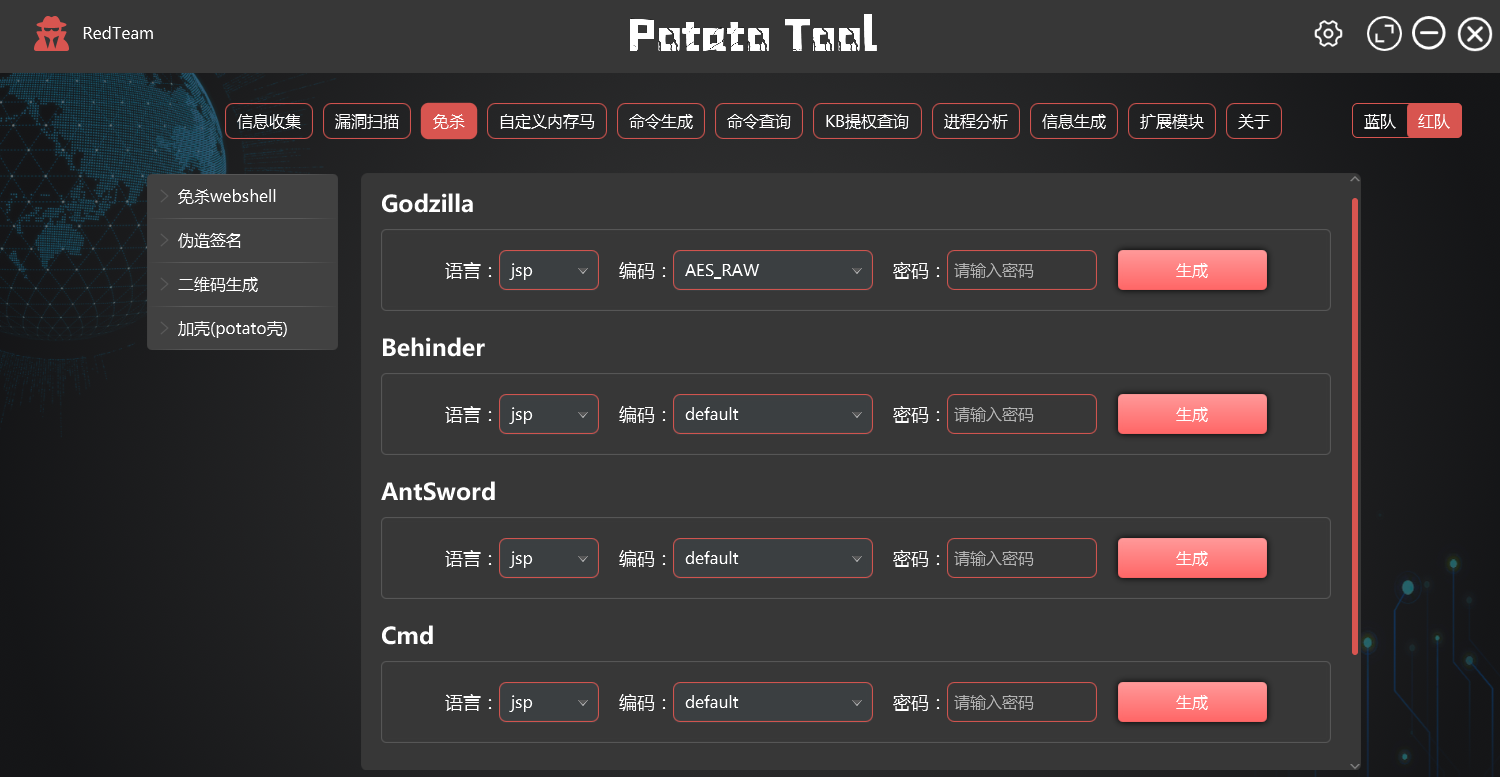
Task: Open Behinder default encoding dropdown
Action: (x=773, y=414)
